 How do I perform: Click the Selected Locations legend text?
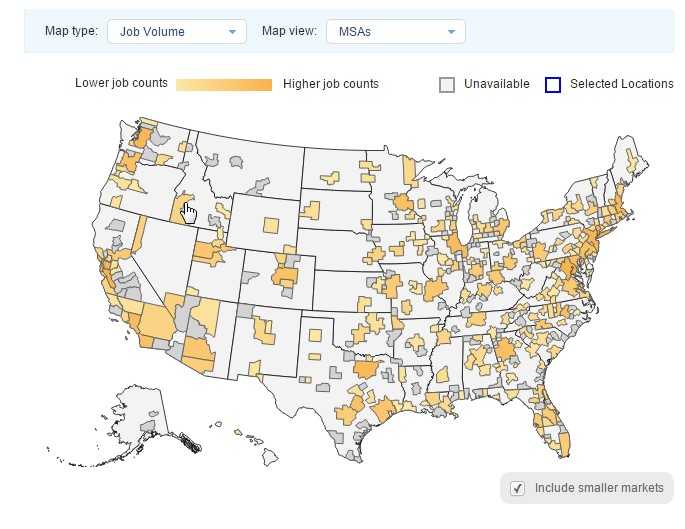tap(622, 84)
